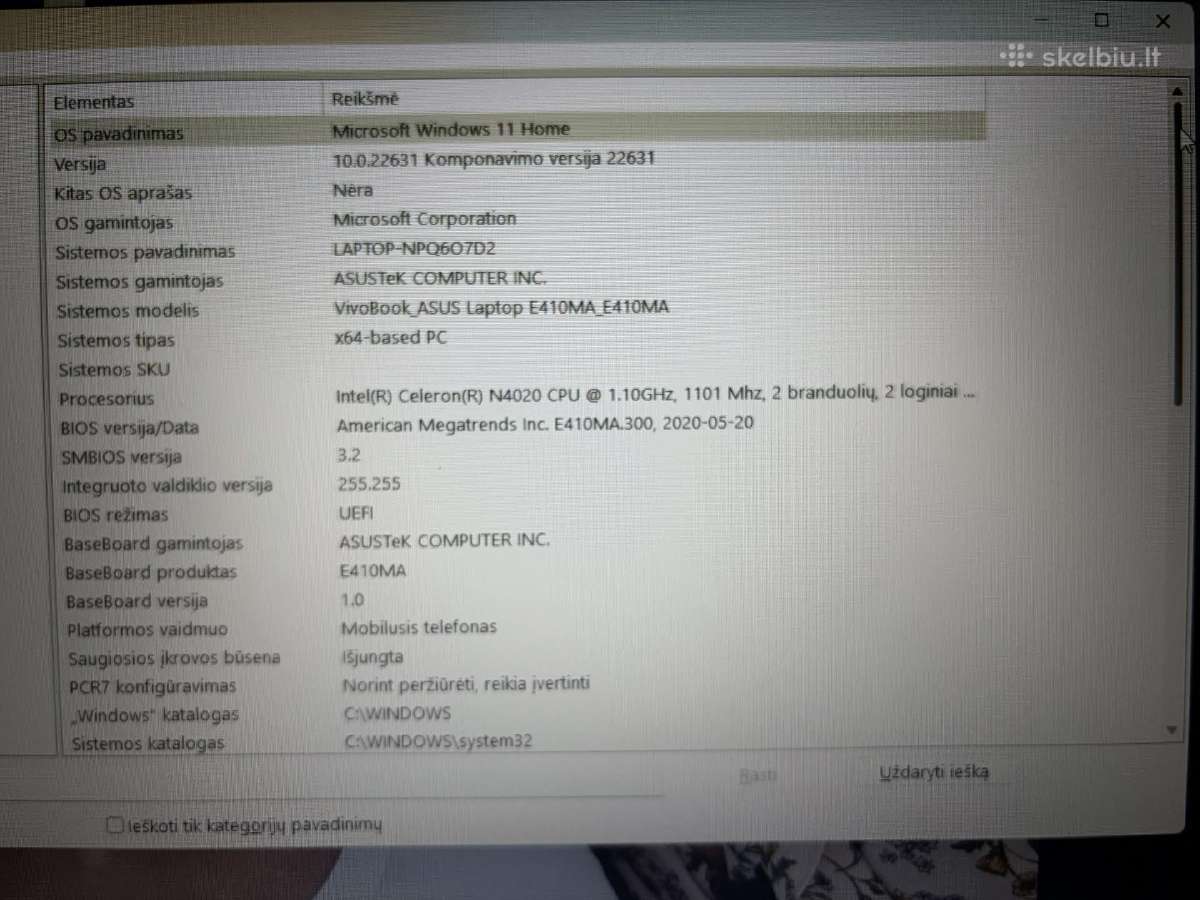Select the 'Sistemos gamintojas' row
Screen dimensions: 1200x900
coord(518,280)
